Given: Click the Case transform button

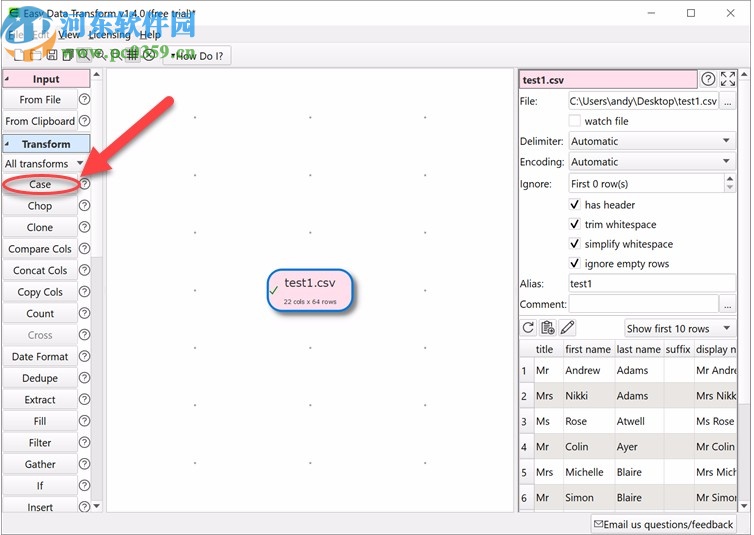Looking at the screenshot, I should (x=40, y=184).
